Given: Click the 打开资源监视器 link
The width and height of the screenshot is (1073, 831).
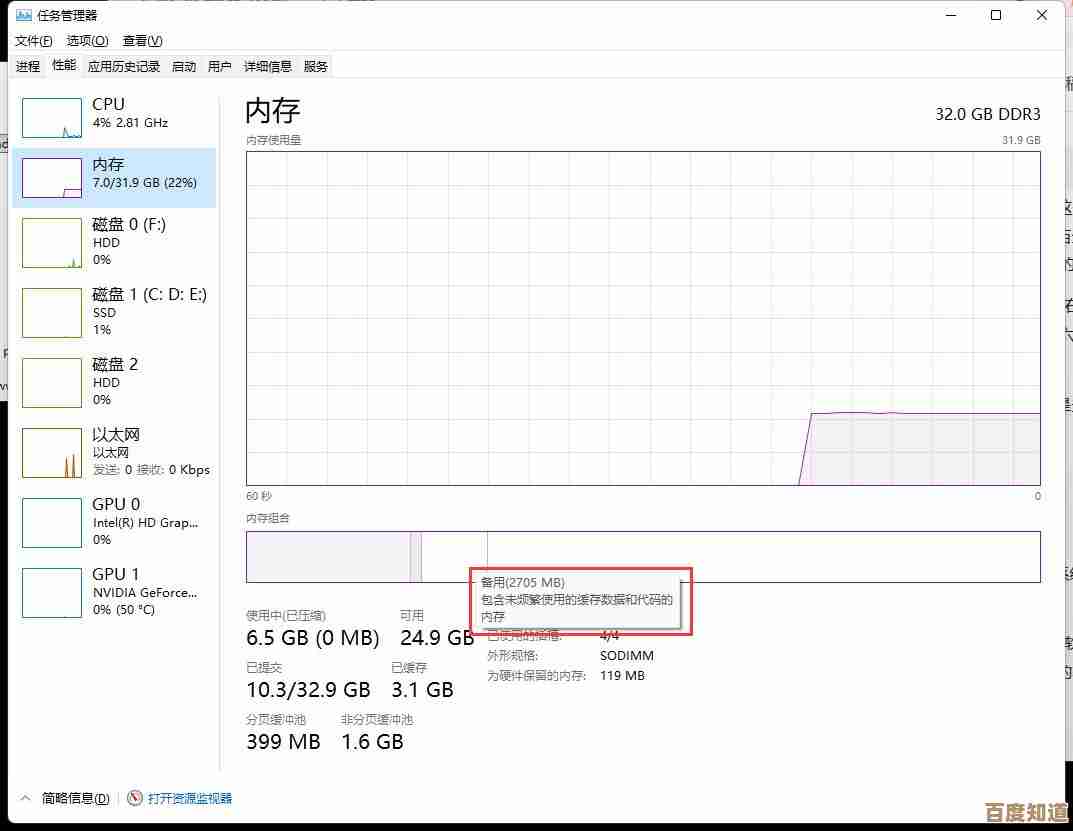Looking at the screenshot, I should 190,798.
